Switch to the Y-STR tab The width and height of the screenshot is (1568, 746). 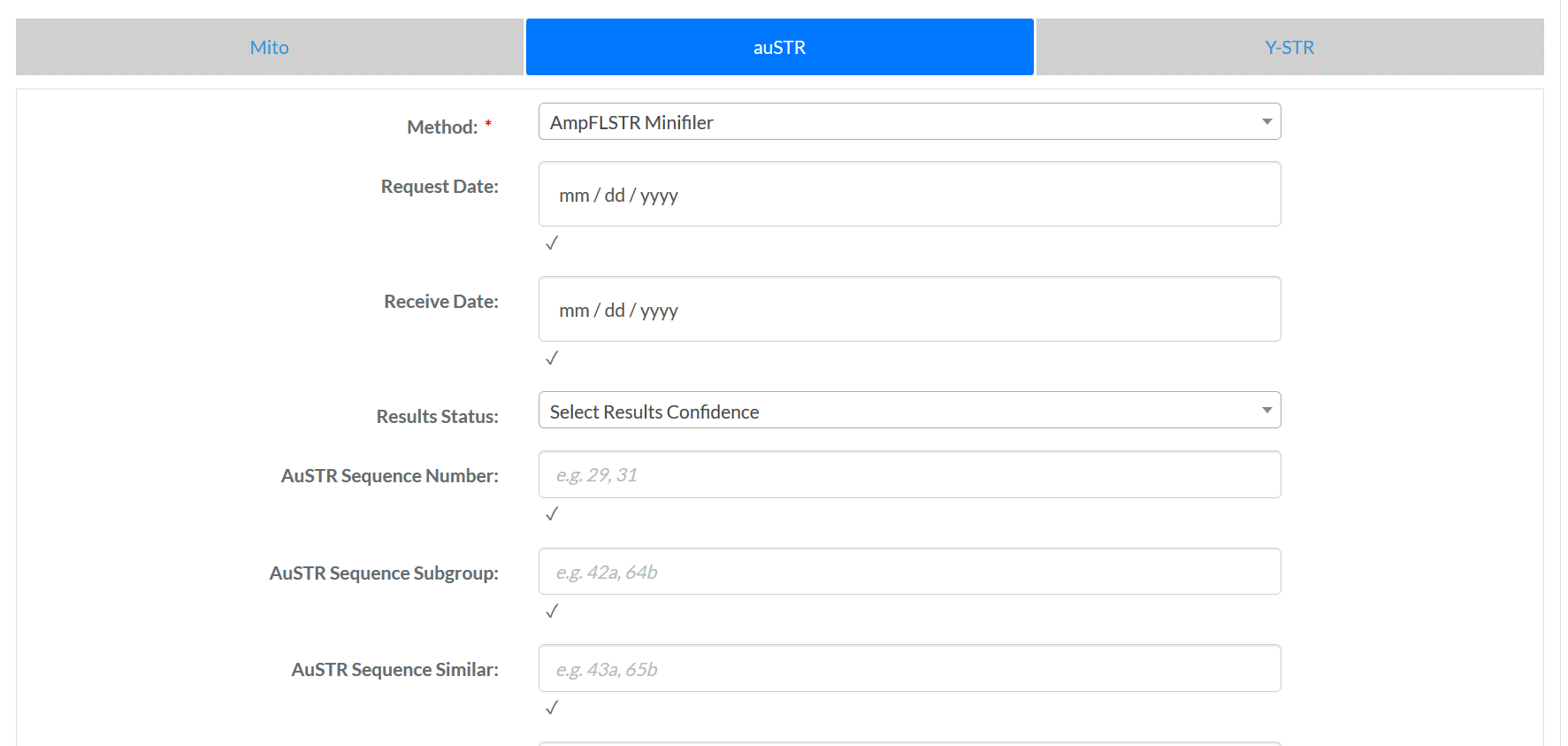coord(1289,47)
